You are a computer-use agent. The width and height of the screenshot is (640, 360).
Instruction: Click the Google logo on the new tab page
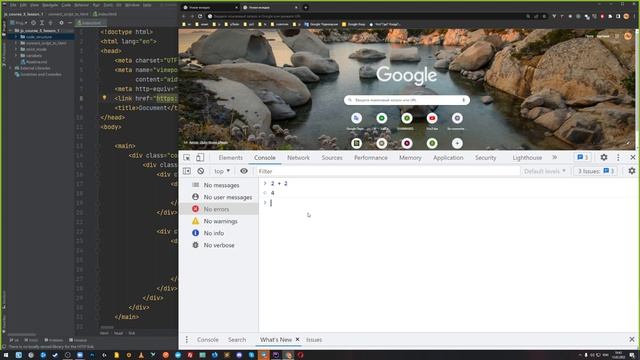407,75
